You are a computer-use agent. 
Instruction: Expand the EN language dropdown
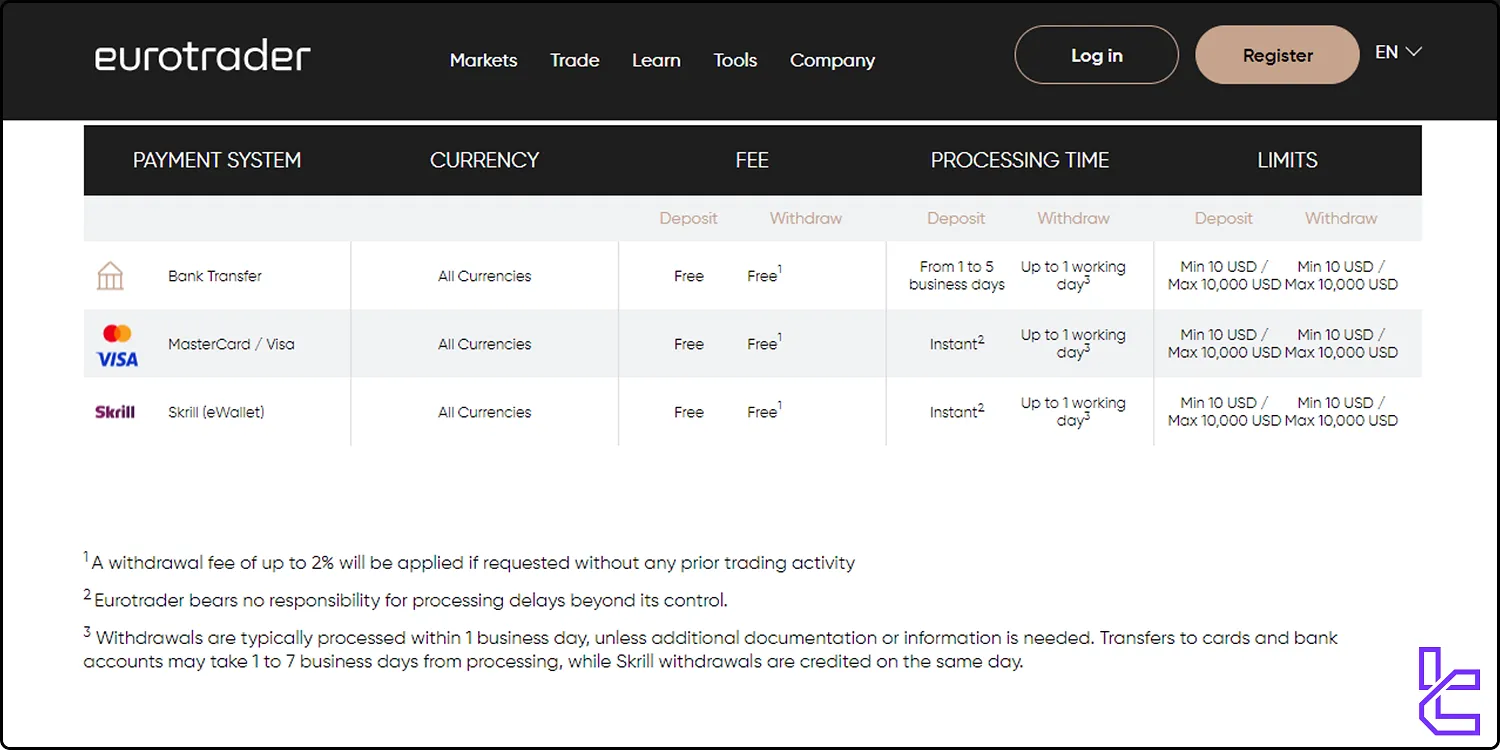[x=1398, y=52]
